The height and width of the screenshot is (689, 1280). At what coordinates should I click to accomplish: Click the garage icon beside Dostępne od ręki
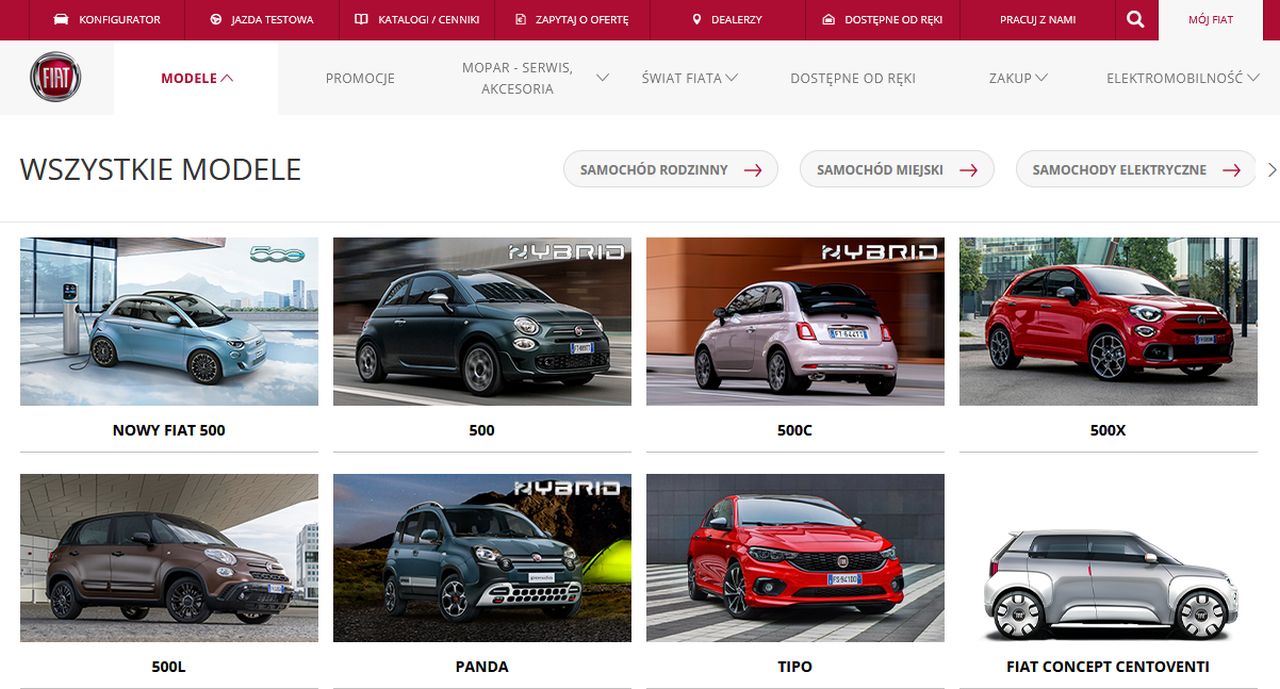click(828, 19)
